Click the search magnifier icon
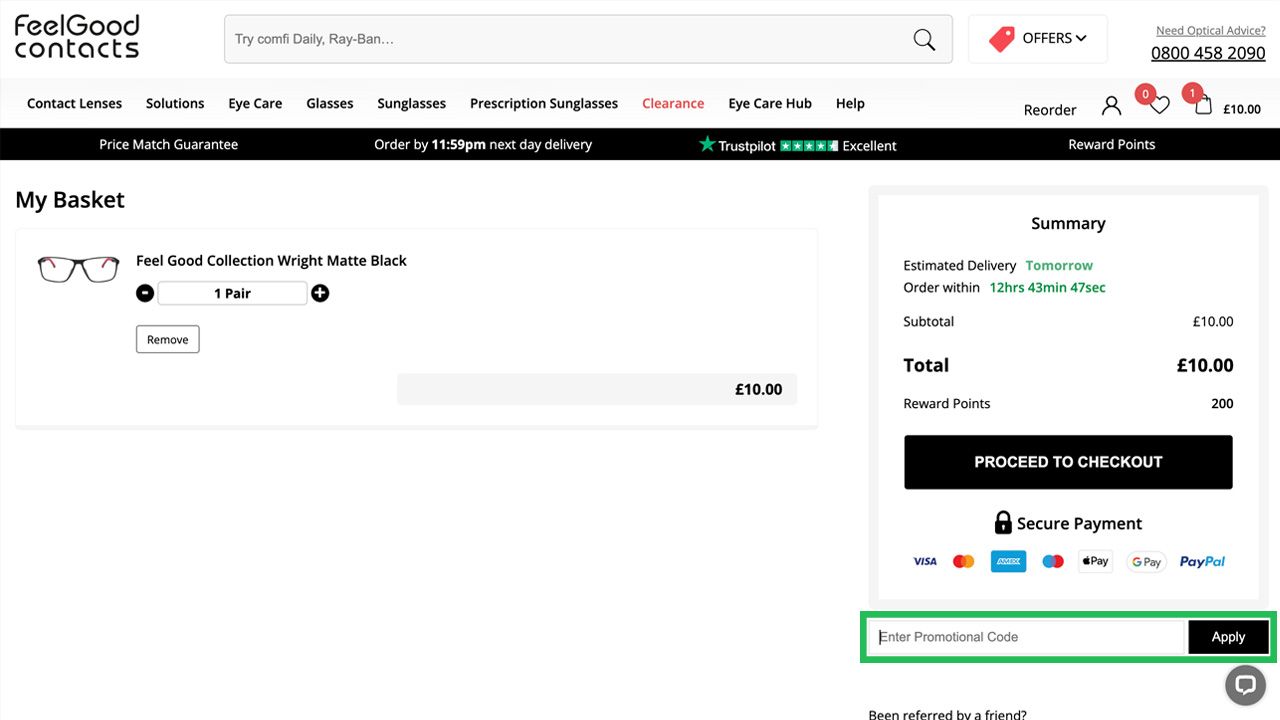Image resolution: width=1280 pixels, height=720 pixels. [924, 40]
